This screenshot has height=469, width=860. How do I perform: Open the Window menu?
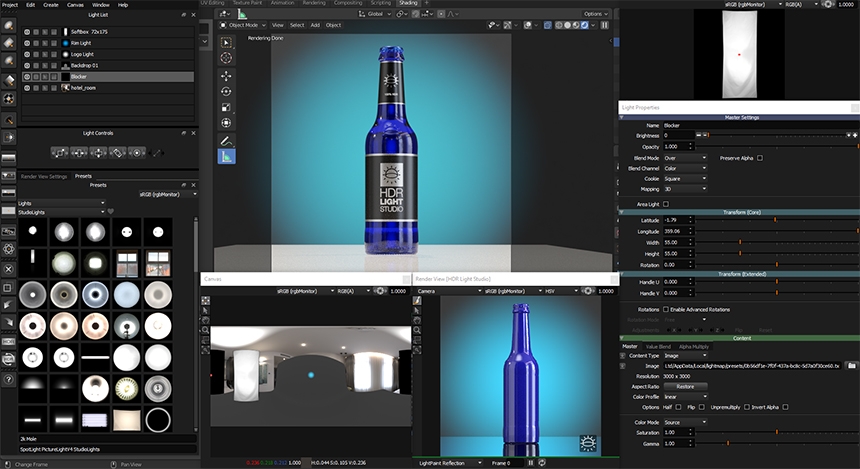(100, 4)
